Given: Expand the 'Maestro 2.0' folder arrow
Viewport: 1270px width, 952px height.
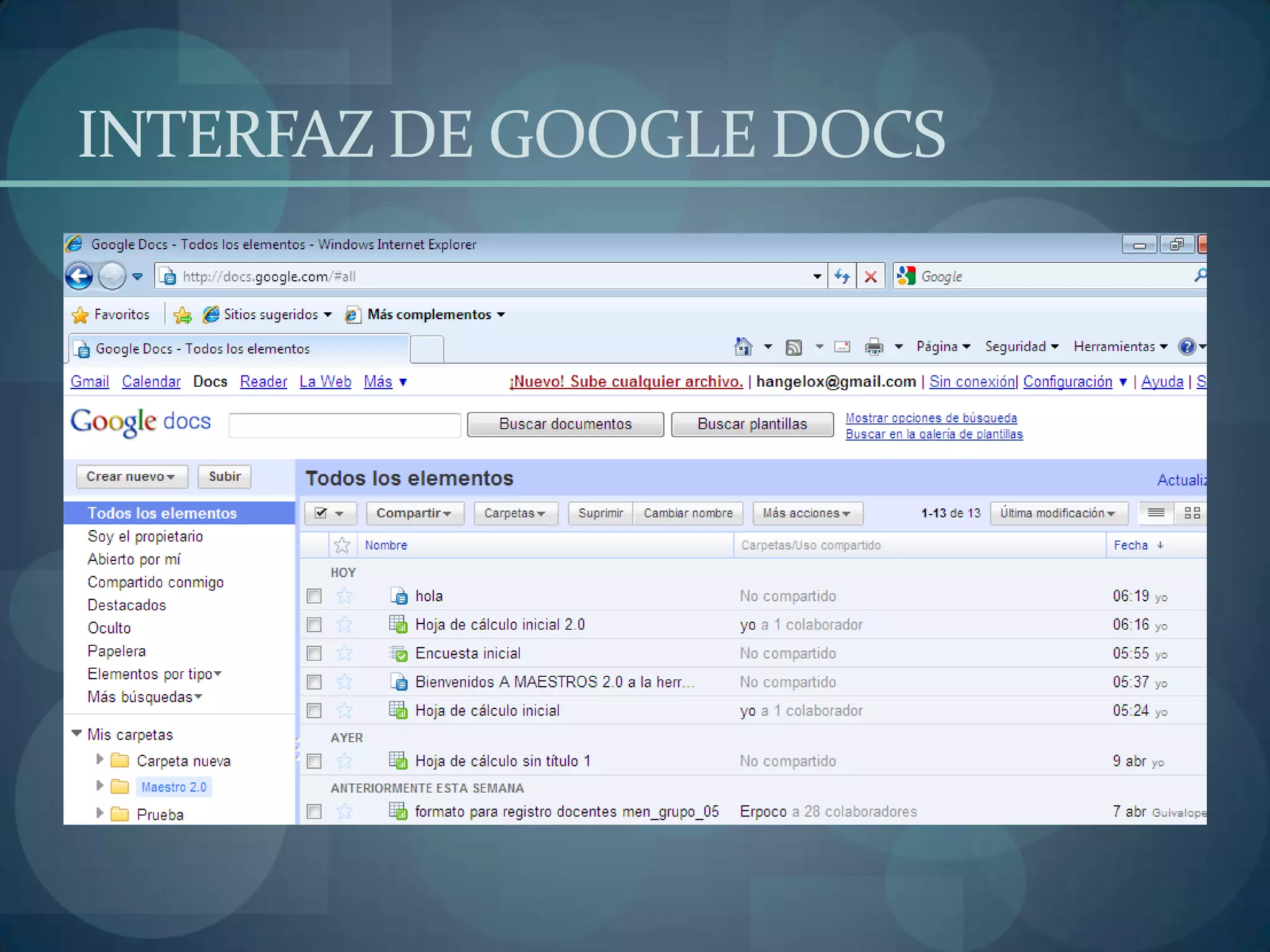Looking at the screenshot, I should pyautogui.click(x=99, y=786).
